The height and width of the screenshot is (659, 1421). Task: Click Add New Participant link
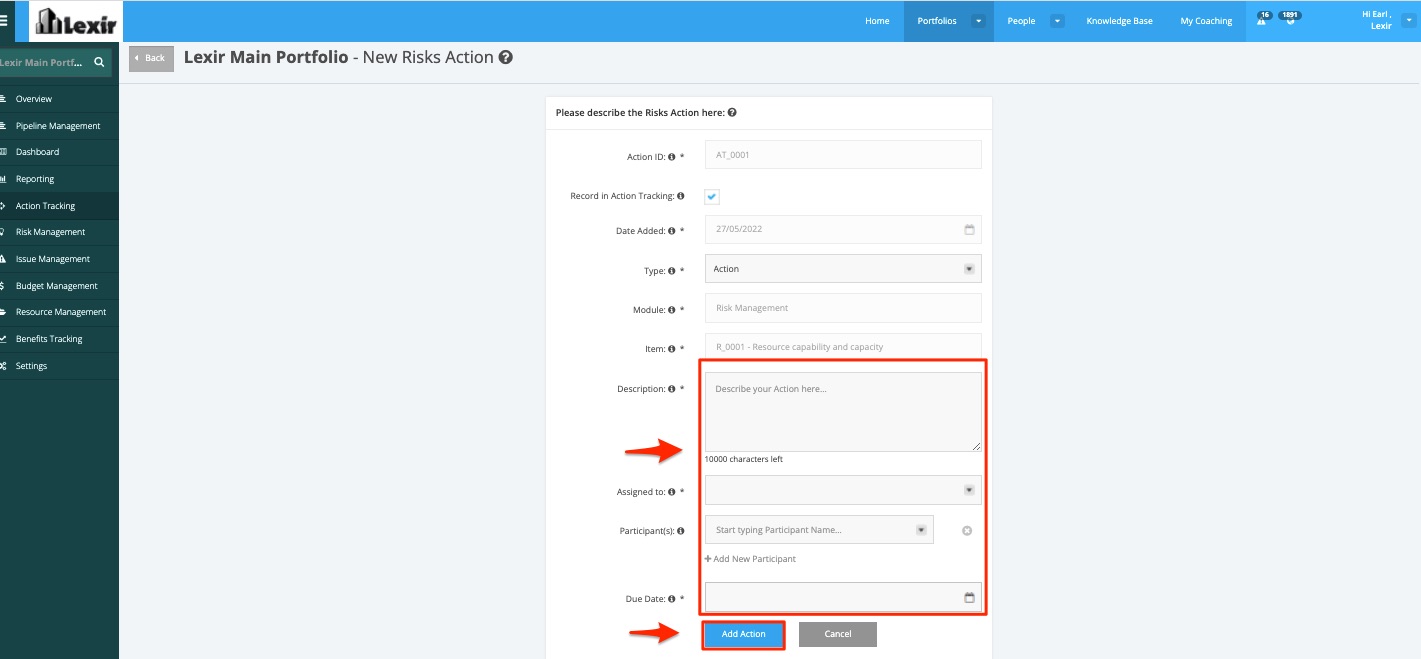click(751, 559)
